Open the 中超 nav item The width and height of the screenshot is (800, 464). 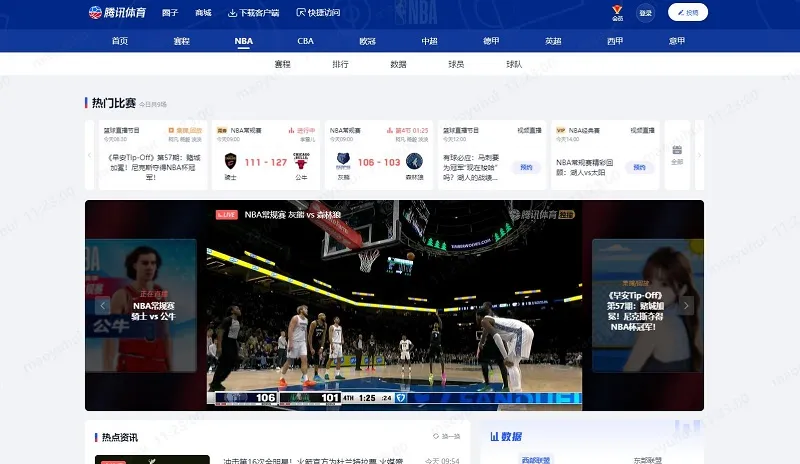coord(429,41)
